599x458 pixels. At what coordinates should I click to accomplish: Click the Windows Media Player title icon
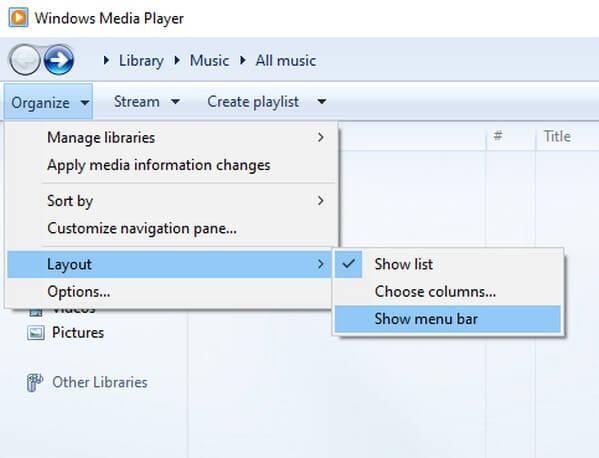click(x=18, y=18)
